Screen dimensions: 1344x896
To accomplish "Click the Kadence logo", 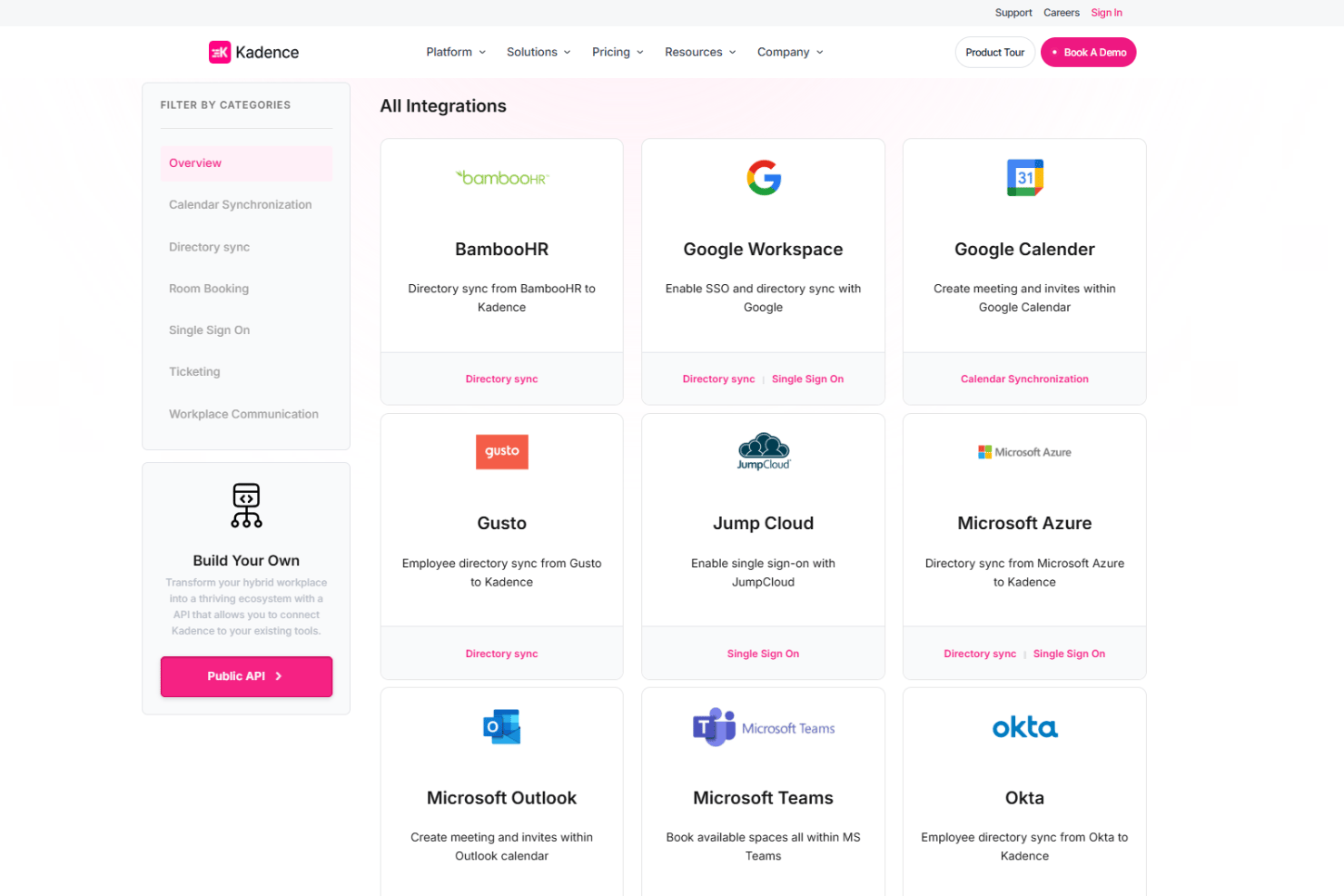I will pos(253,53).
